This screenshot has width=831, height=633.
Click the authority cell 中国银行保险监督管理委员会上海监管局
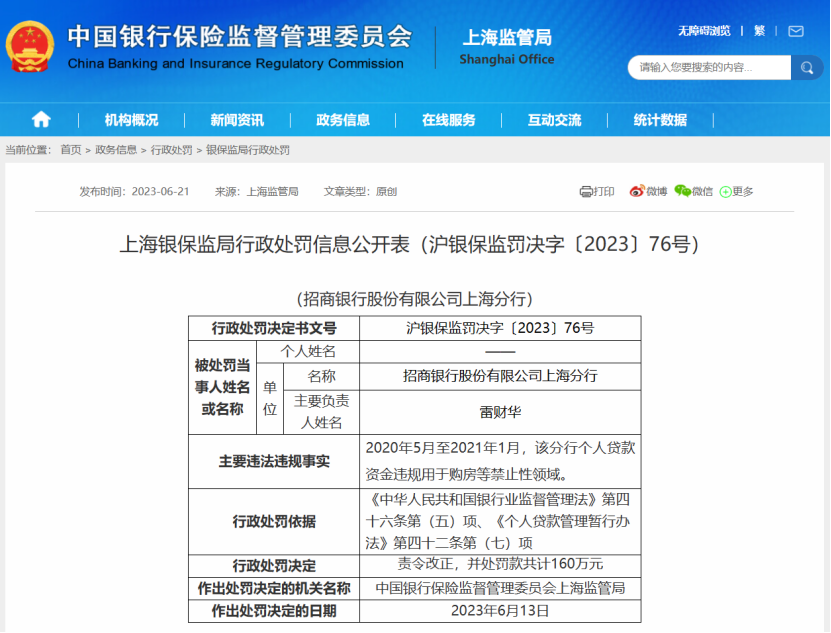tap(500, 588)
